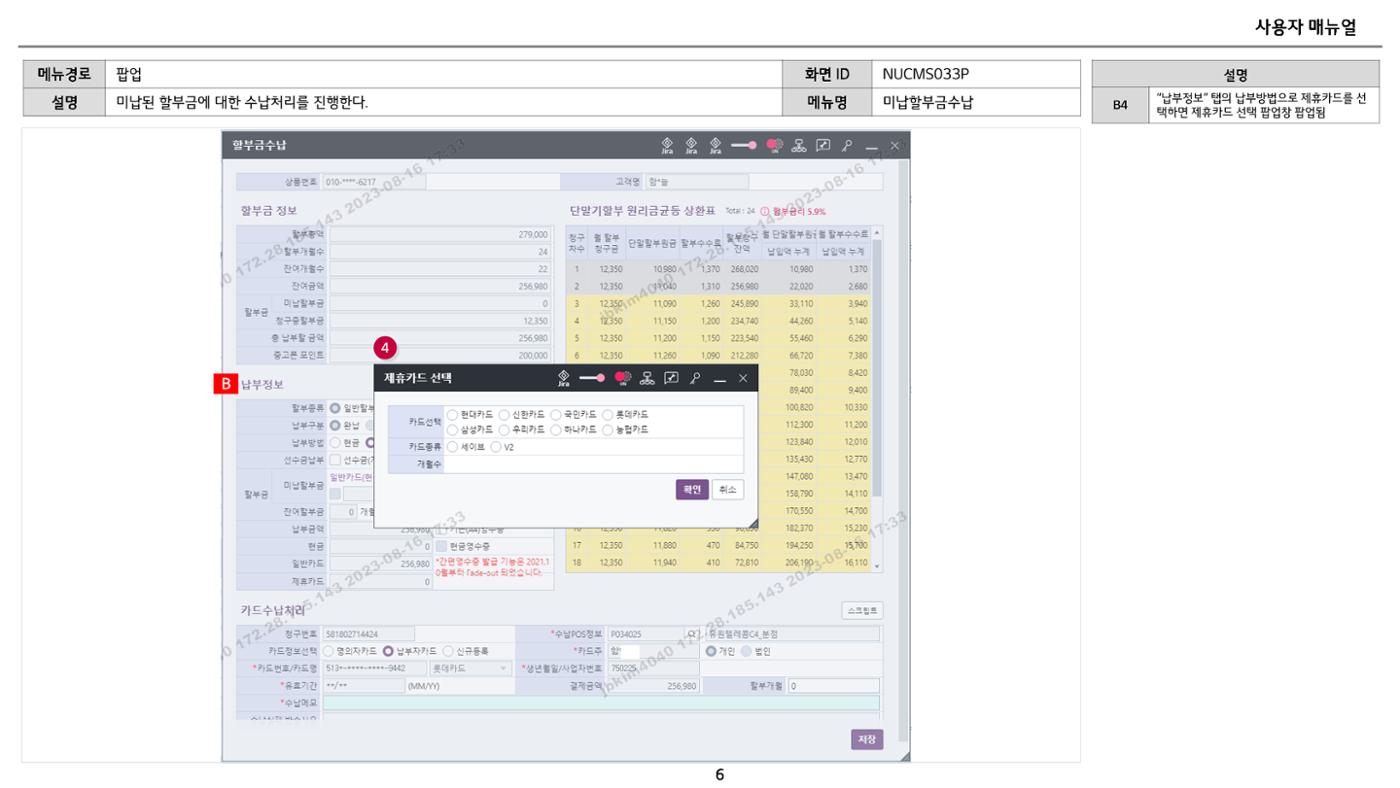Click the Jira icon in 제휴카드 선택 popup
This screenshot has height=788, width=1400.
pos(564,378)
